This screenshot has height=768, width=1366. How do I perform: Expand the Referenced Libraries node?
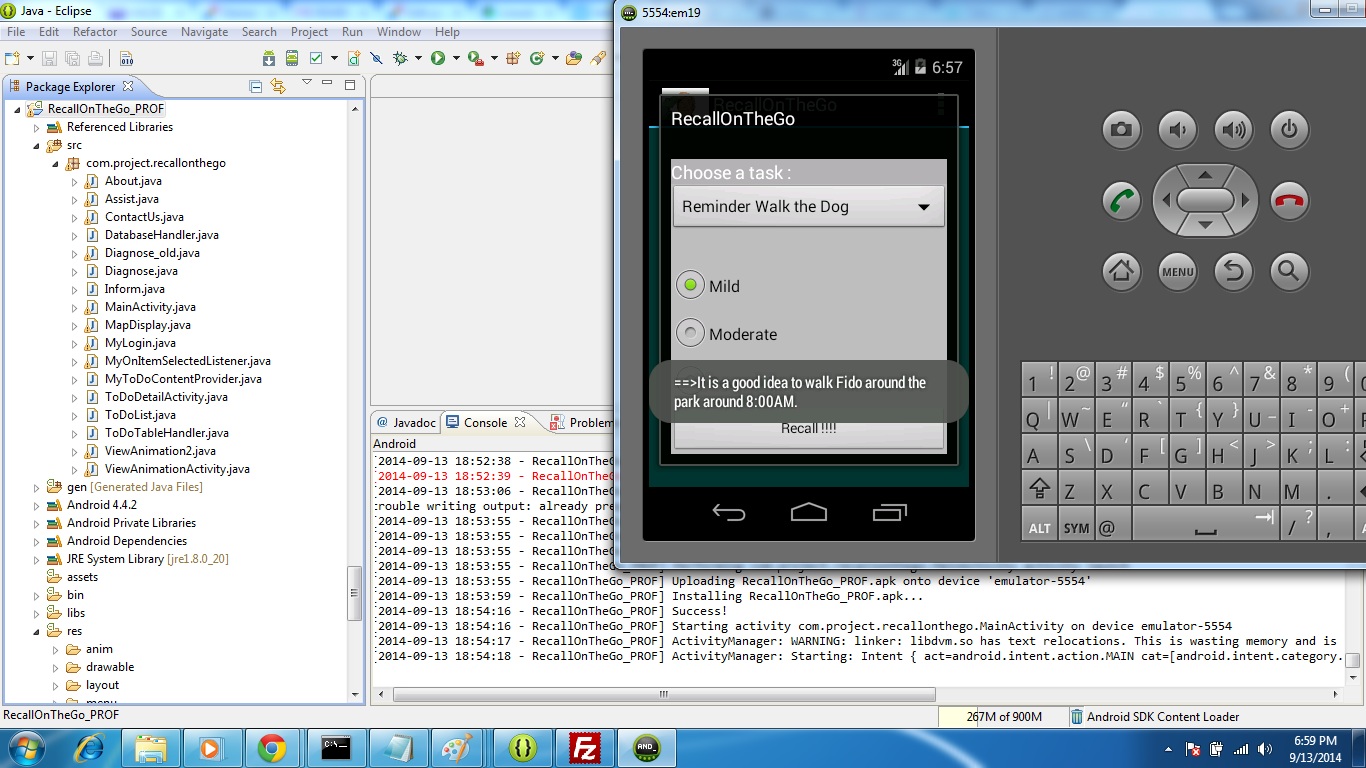tap(37, 128)
